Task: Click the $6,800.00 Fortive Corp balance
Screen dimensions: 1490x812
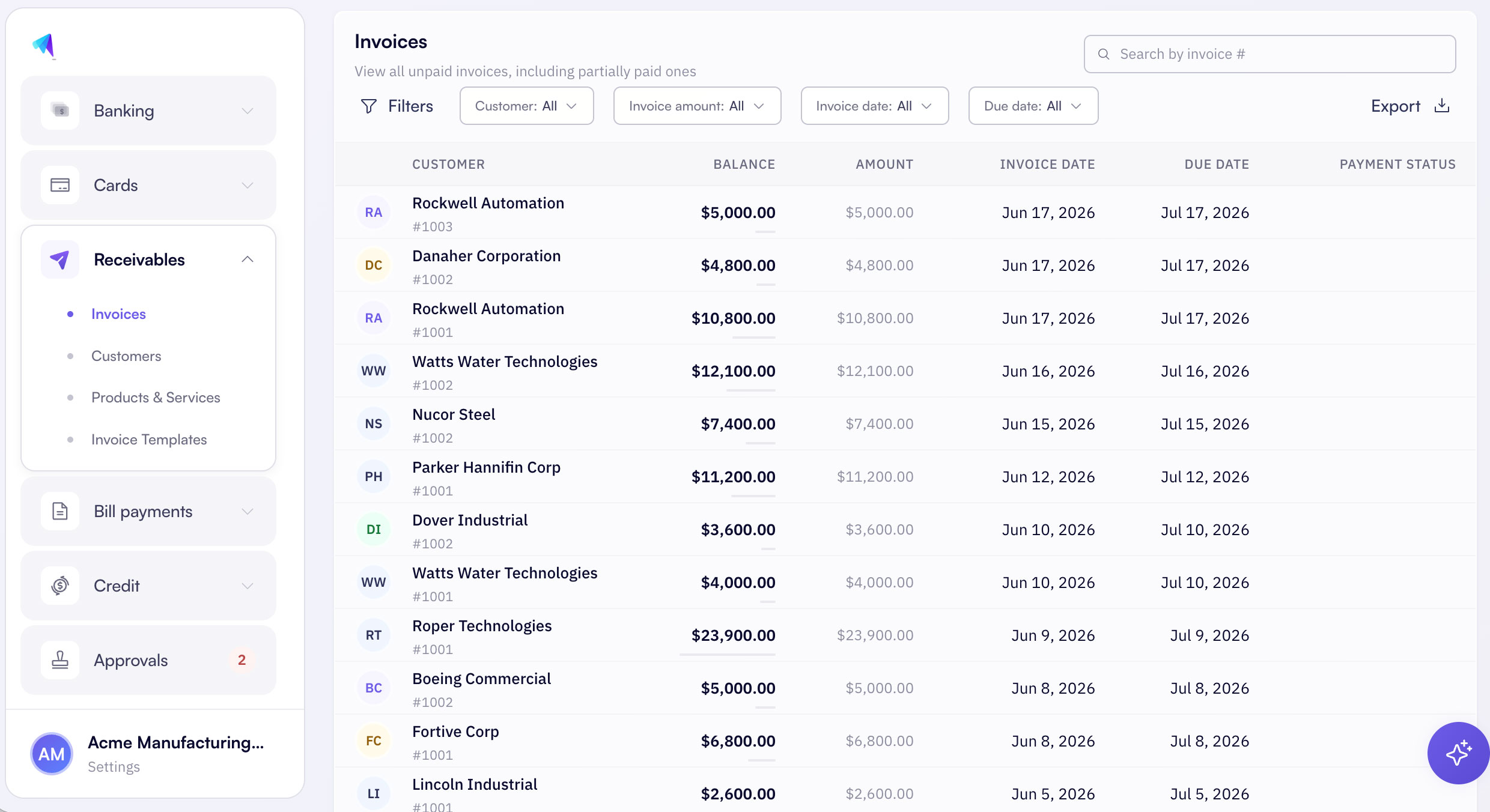Action: click(738, 741)
